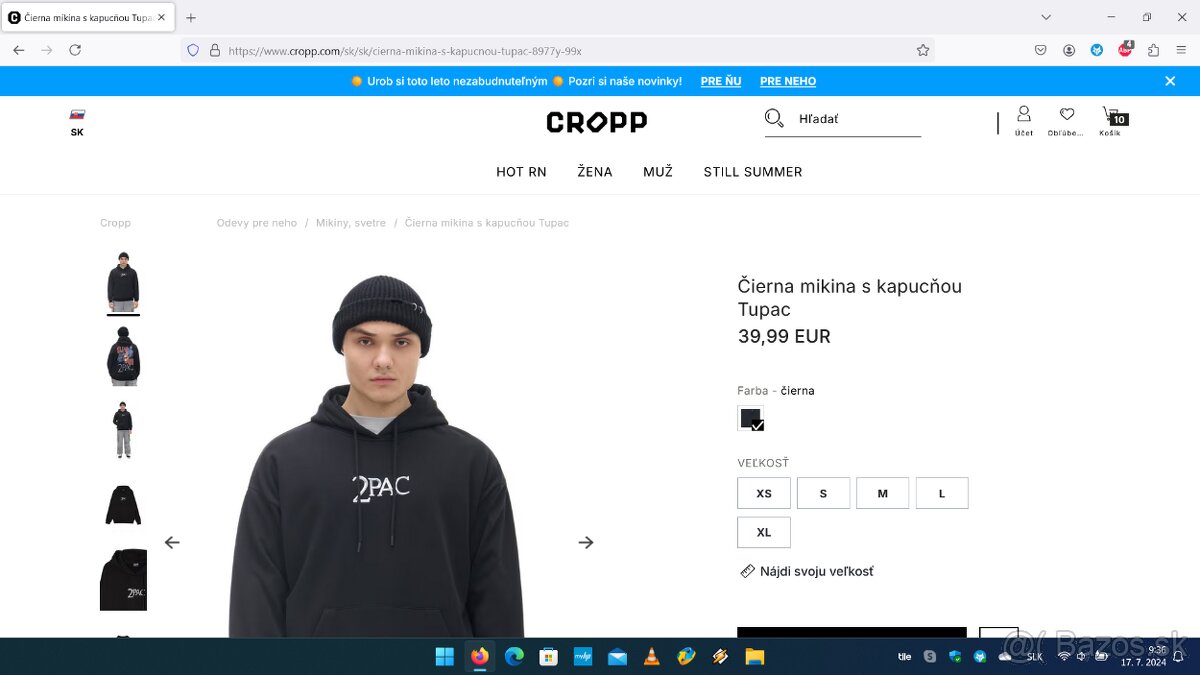This screenshot has height=675, width=1200.
Task: Open SK country selector
Action: click(77, 123)
